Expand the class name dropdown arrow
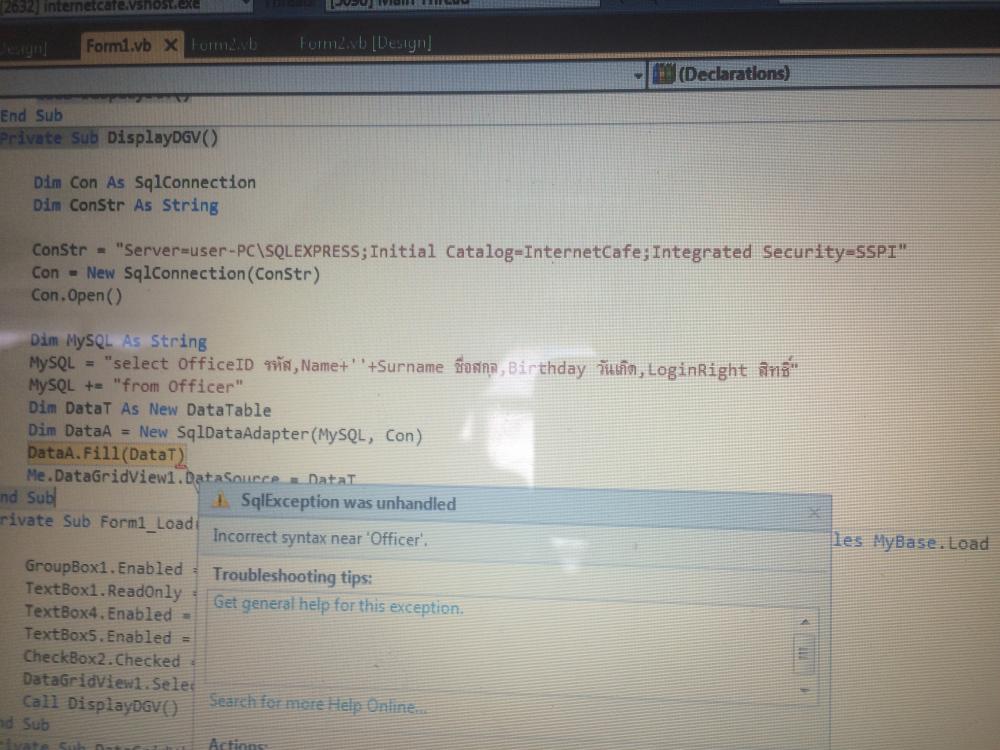Screen dimensions: 1000x750 coord(638,76)
